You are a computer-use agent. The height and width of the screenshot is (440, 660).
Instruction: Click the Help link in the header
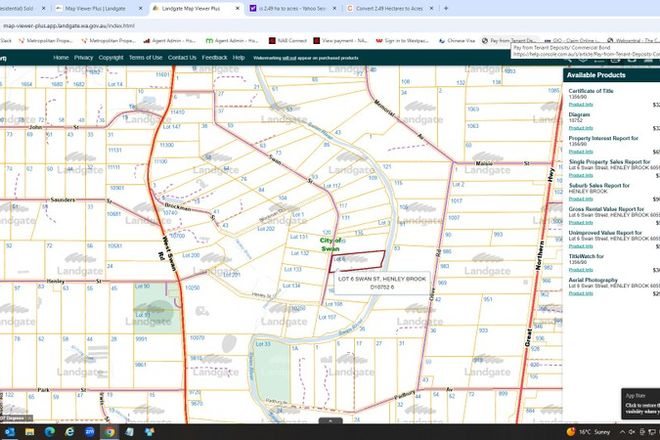(238, 58)
